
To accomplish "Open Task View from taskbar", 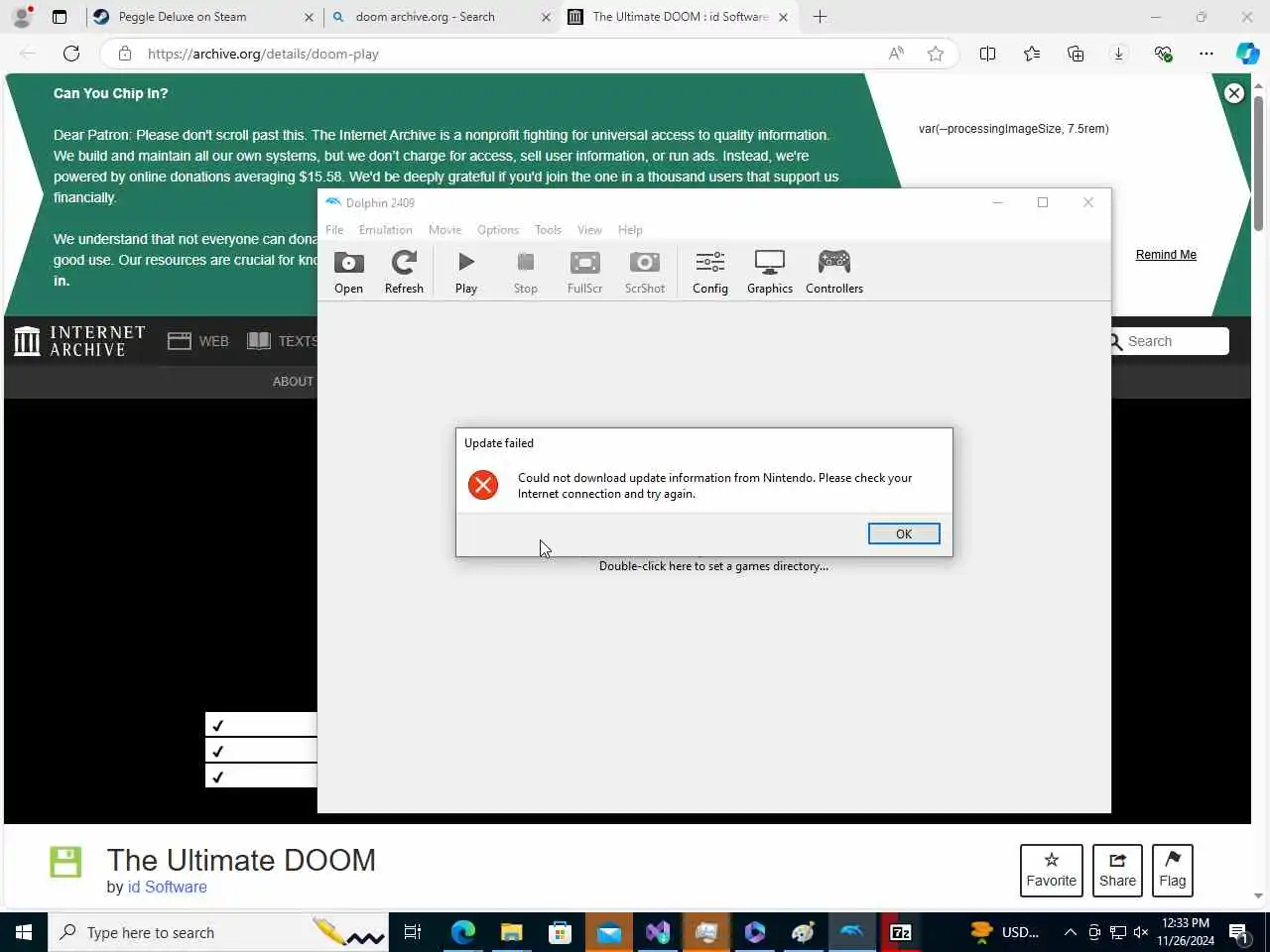I will click(413, 932).
